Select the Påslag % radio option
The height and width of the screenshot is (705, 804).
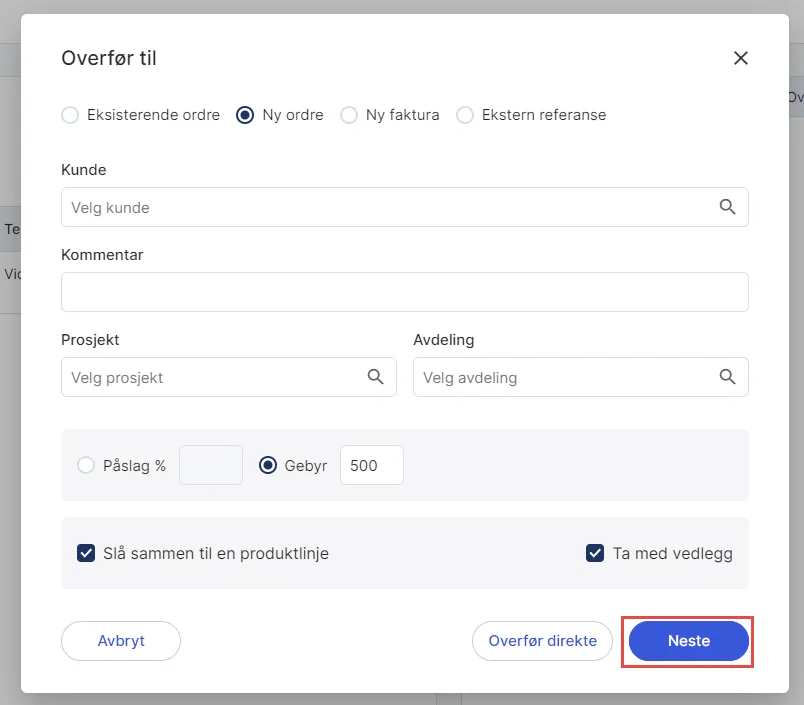coord(86,465)
